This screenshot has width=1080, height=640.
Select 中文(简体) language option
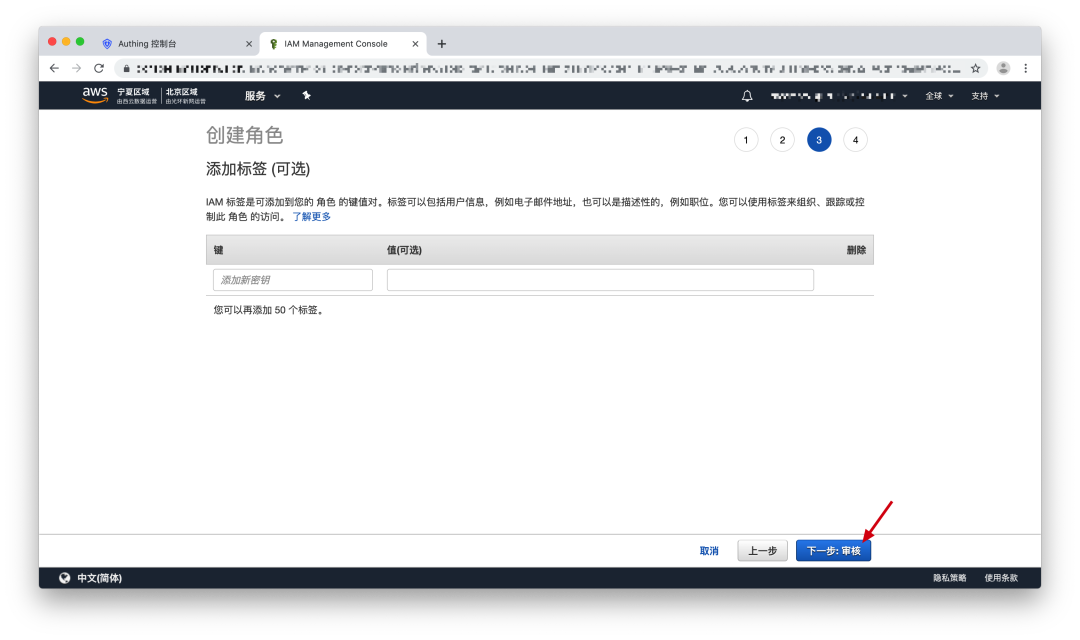[99, 578]
